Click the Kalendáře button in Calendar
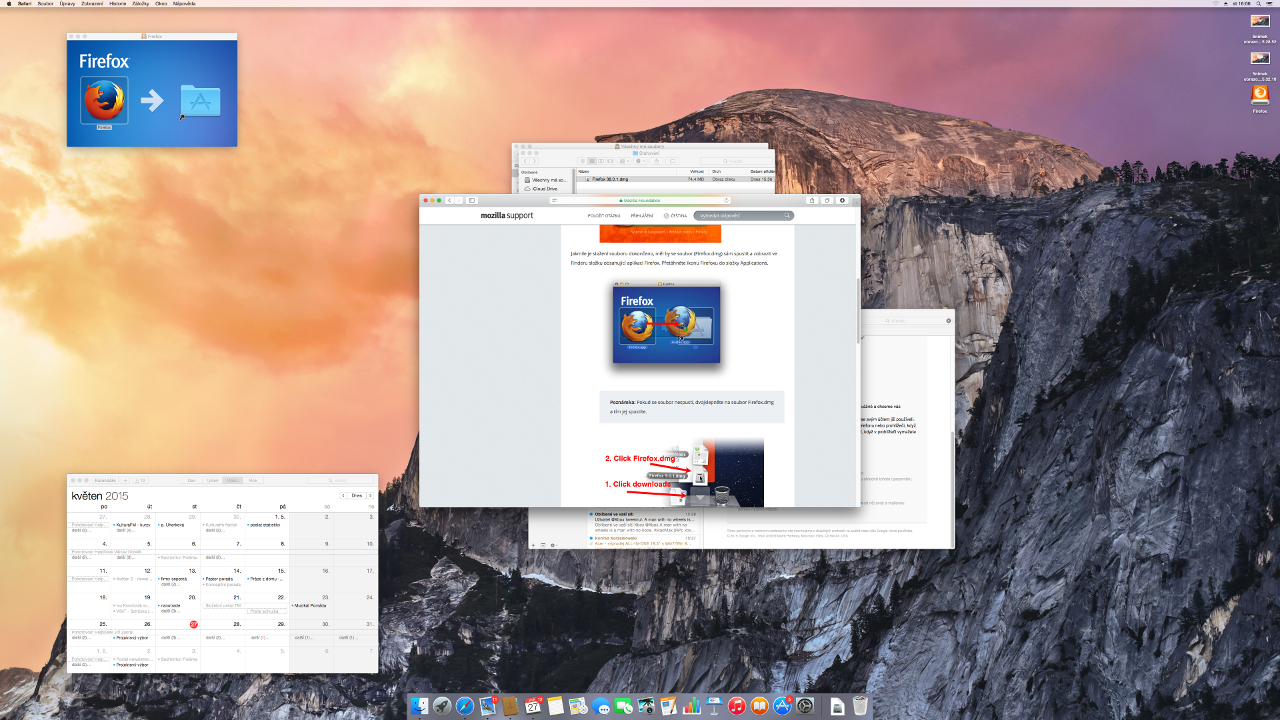 105,481
